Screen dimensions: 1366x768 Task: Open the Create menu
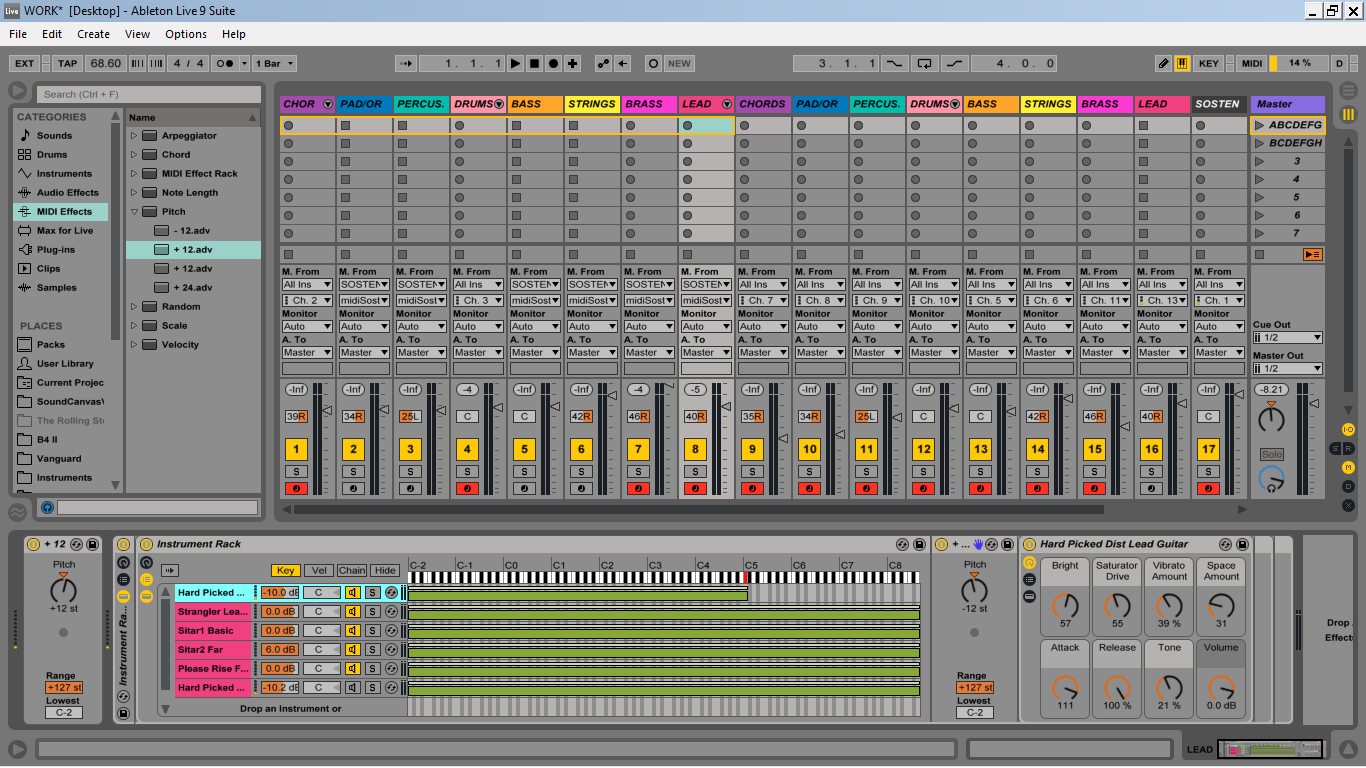93,34
